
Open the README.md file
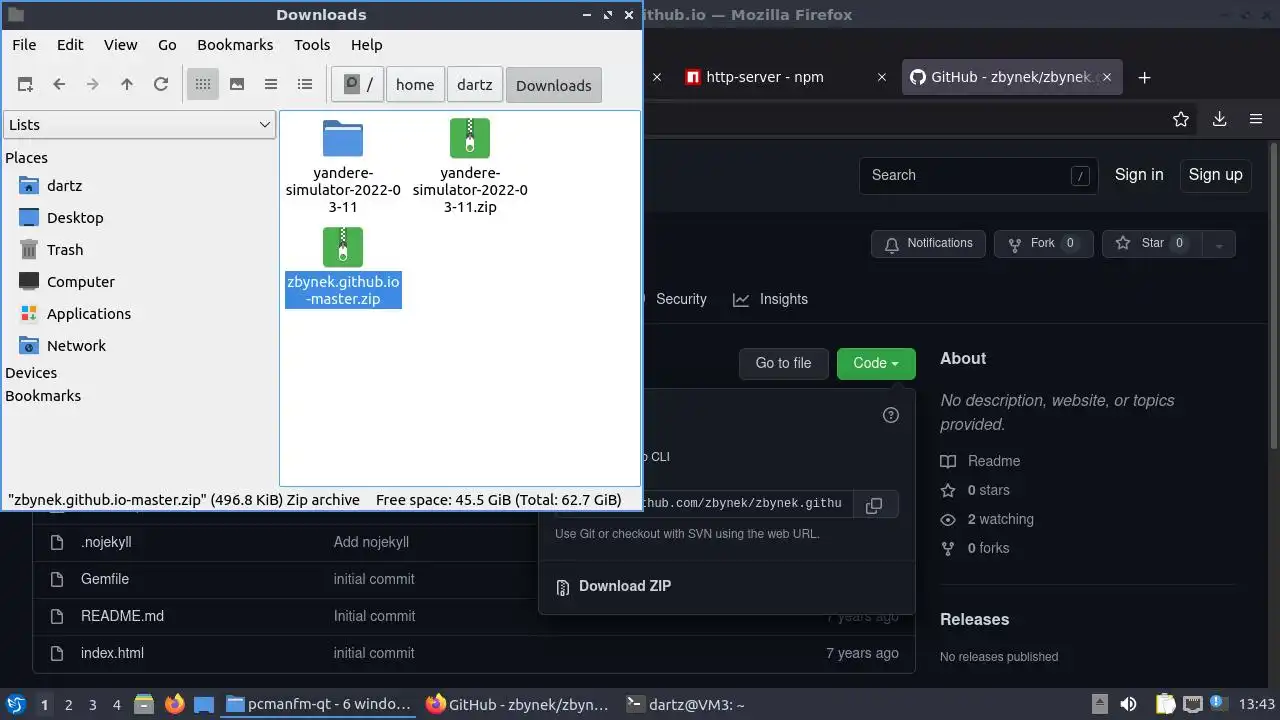coord(122,616)
